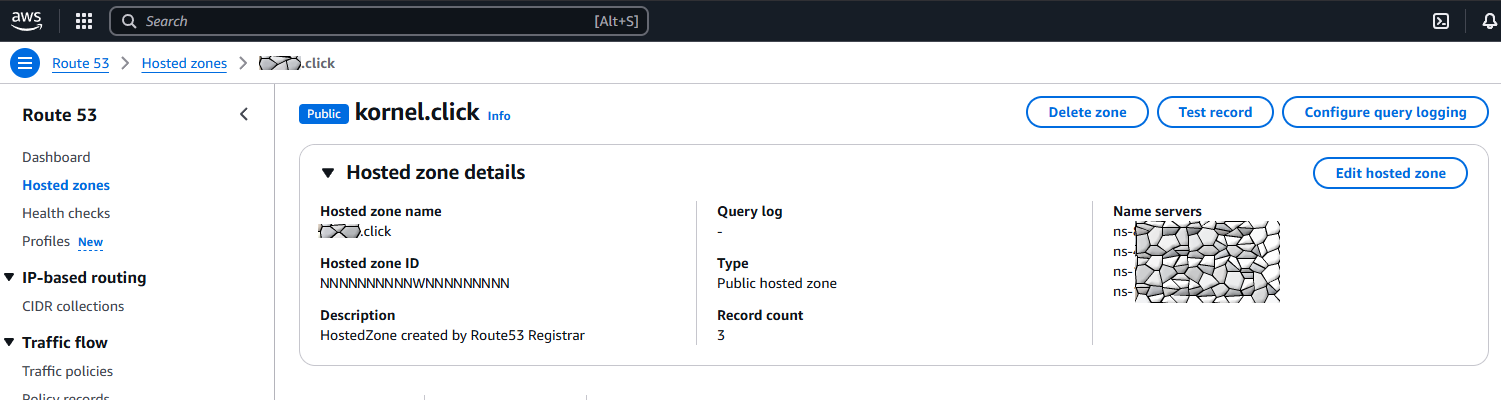The width and height of the screenshot is (1501, 400).
Task: Collapse the Traffic flow section
Action: [9, 342]
